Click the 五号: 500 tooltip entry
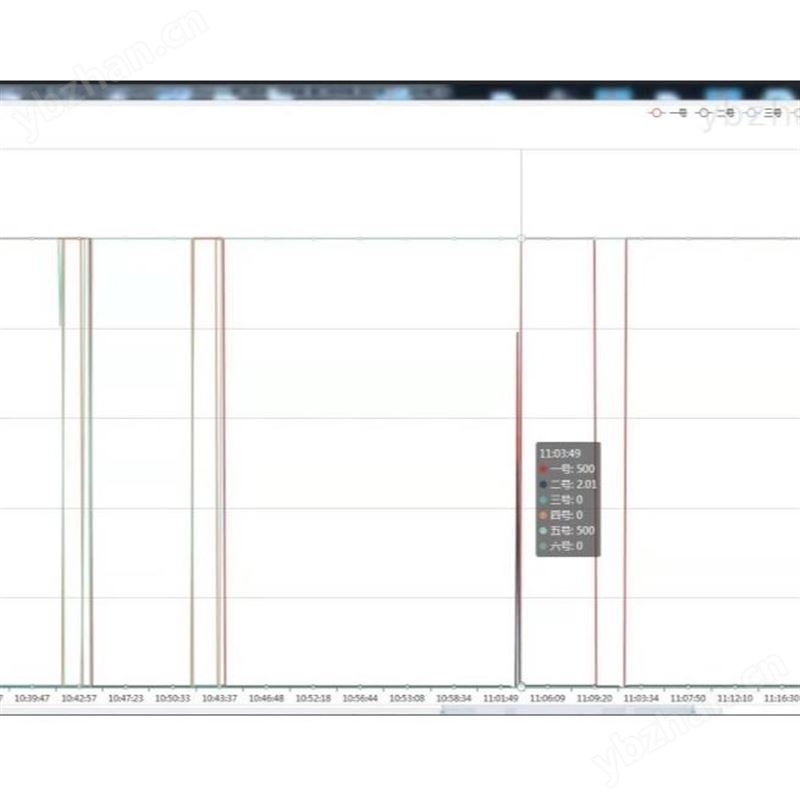Image resolution: width=800 pixels, height=800 pixels. pos(567,531)
